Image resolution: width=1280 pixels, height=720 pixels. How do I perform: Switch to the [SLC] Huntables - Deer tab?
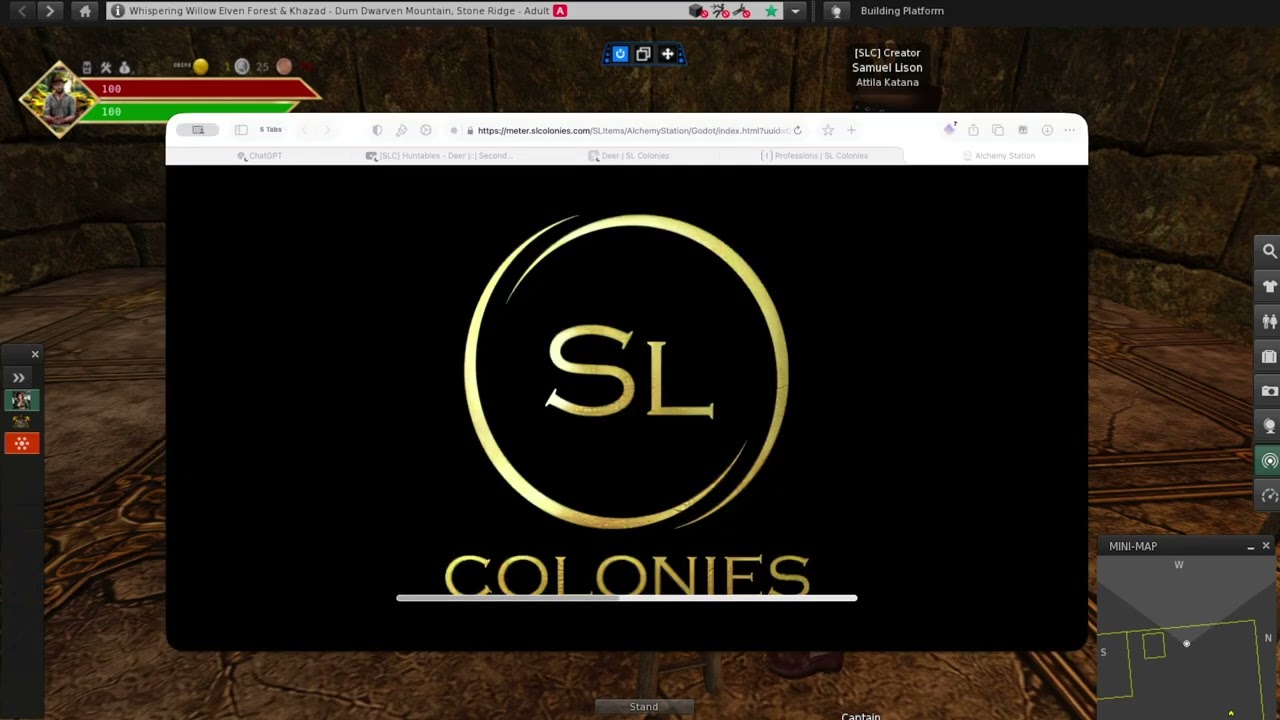439,156
